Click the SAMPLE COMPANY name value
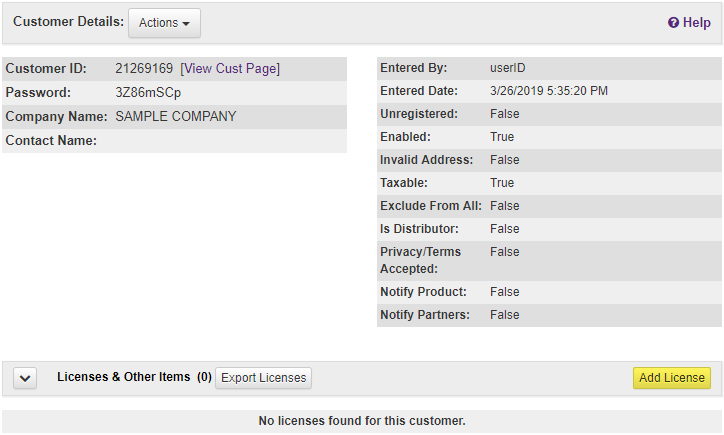724x435 pixels. click(x=176, y=116)
